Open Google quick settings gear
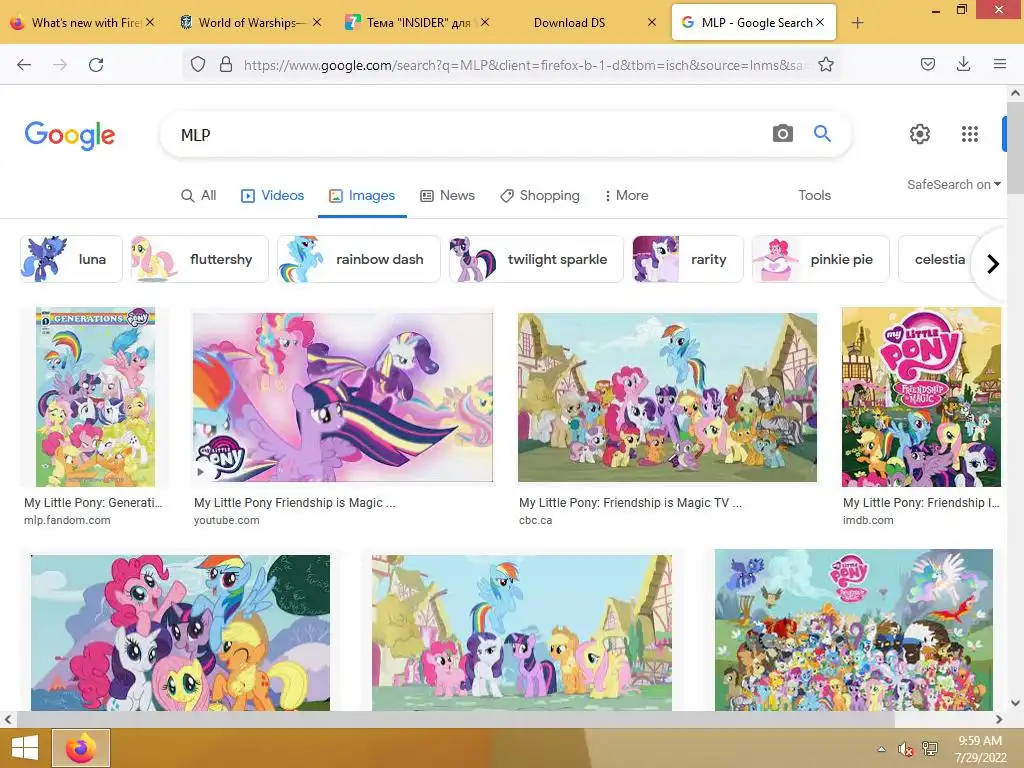1024x768 pixels. [920, 134]
